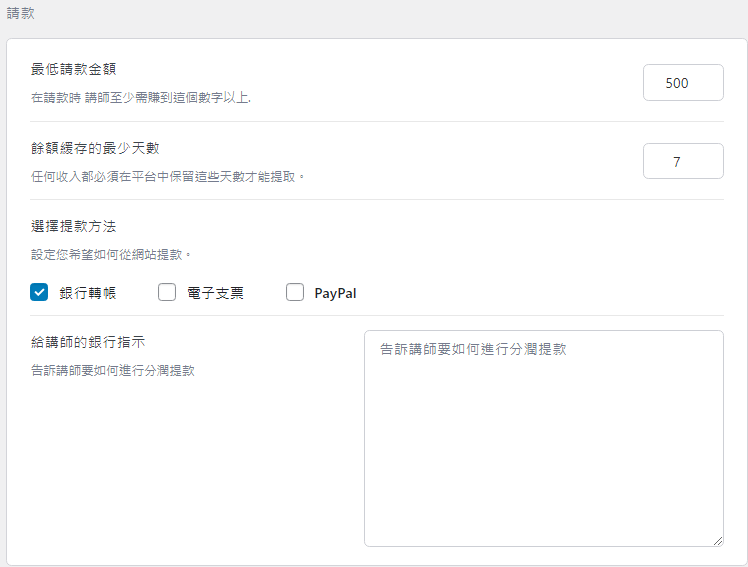
Task: Click the text area resize handle corner
Action: (718, 541)
